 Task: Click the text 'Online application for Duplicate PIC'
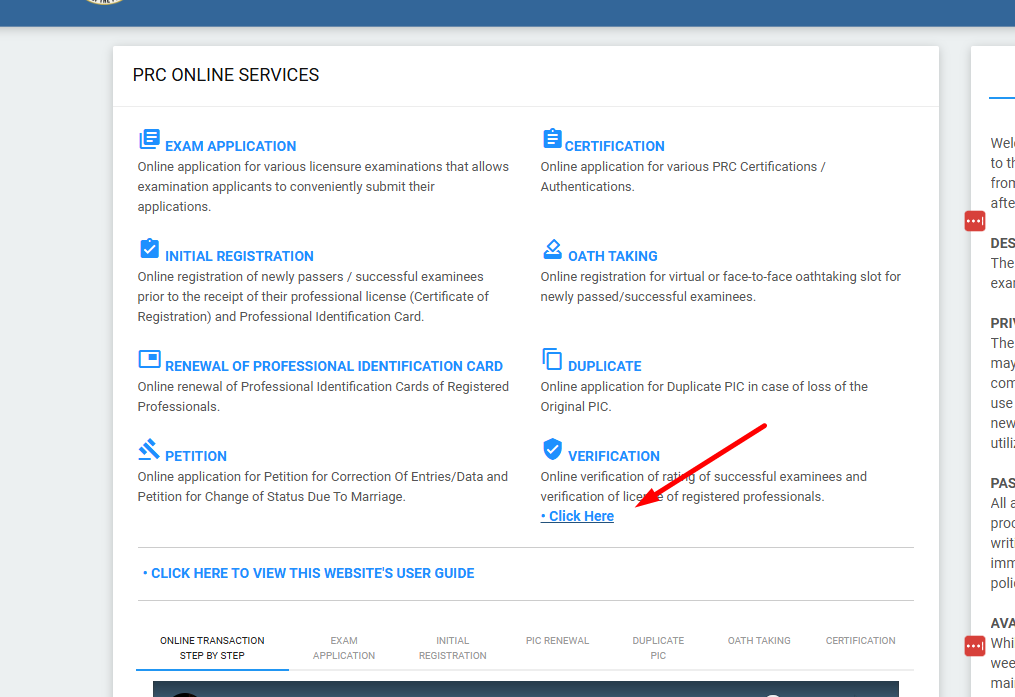(642, 387)
